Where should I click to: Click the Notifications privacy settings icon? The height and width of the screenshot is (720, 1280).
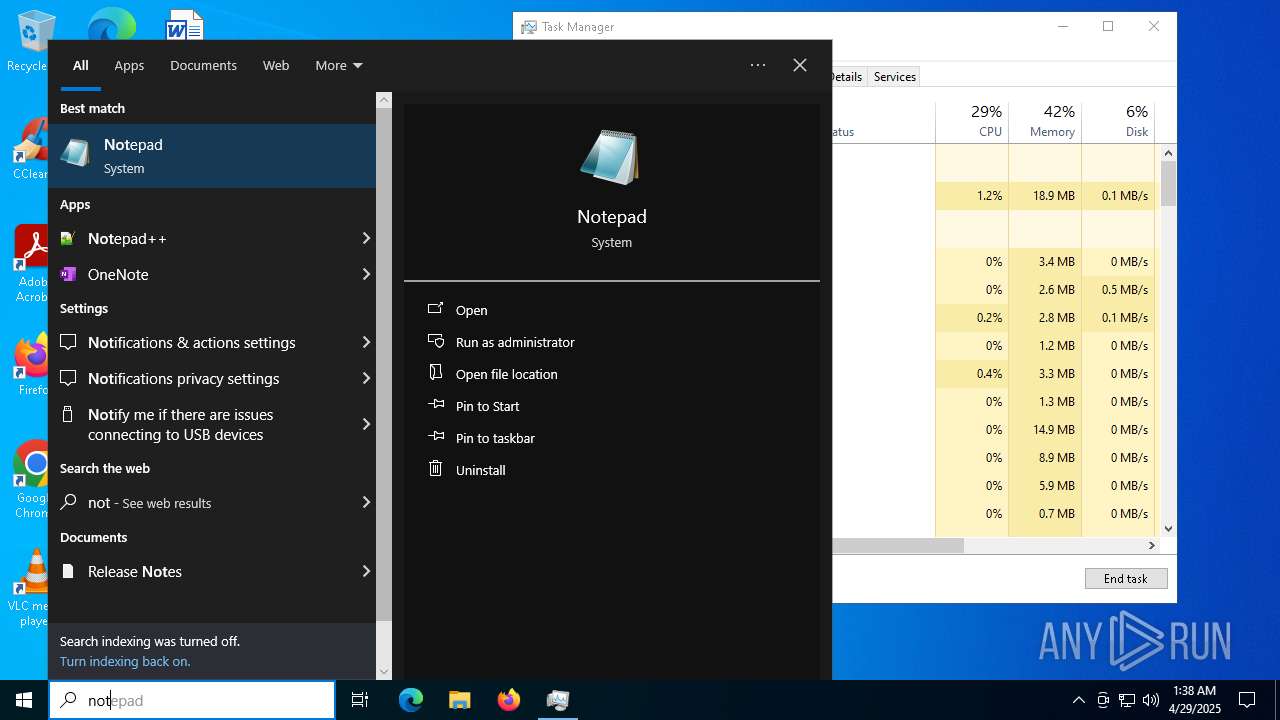[68, 378]
